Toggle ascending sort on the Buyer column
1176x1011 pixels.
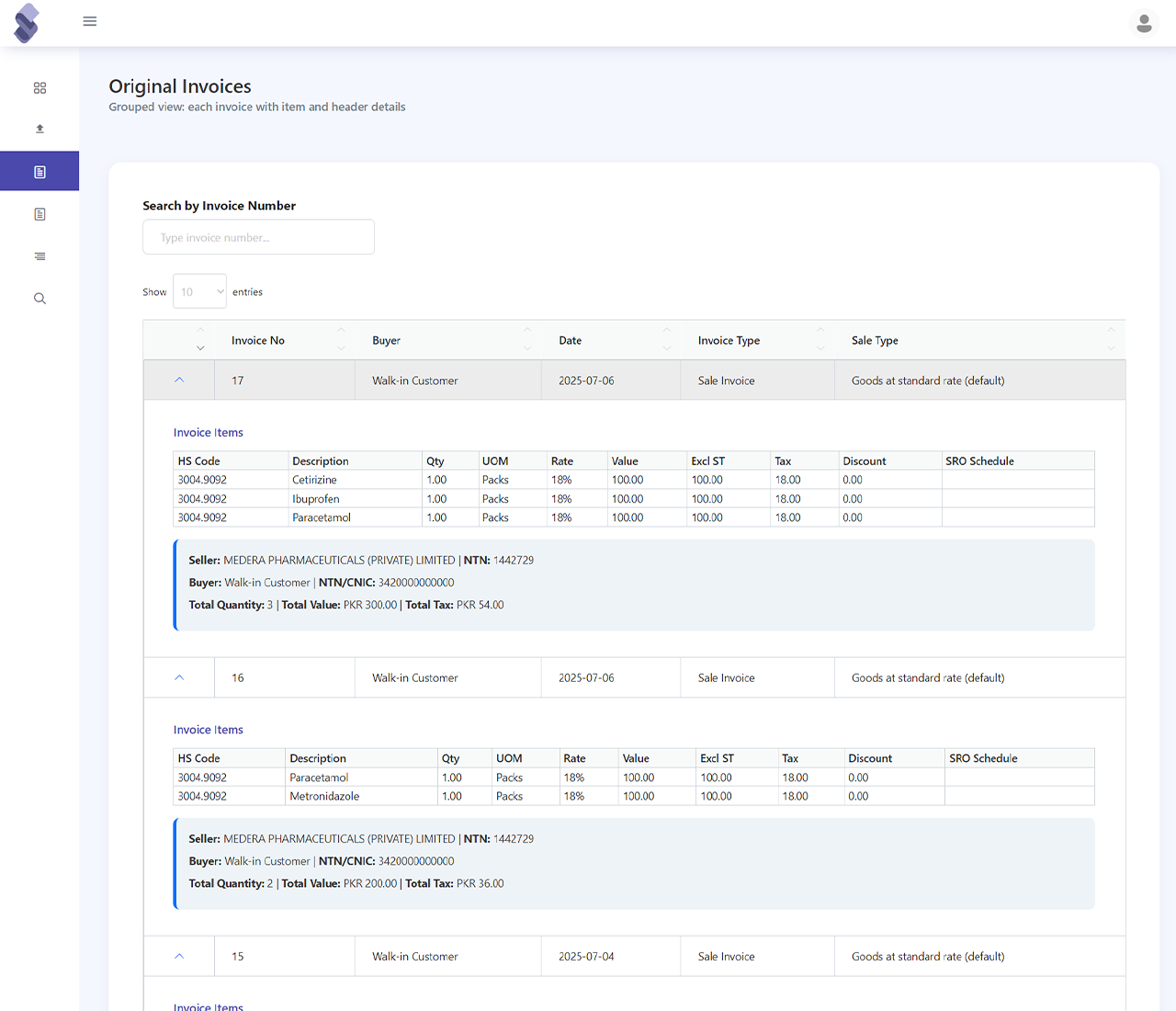527,331
